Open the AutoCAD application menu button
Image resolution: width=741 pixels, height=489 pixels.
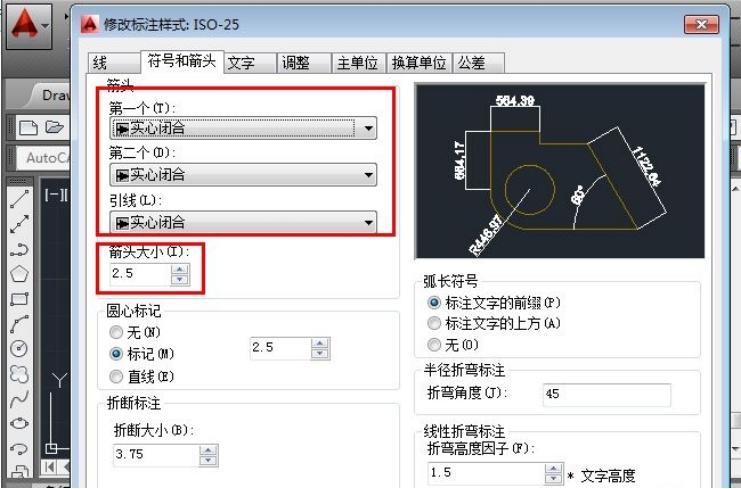[x=28, y=26]
